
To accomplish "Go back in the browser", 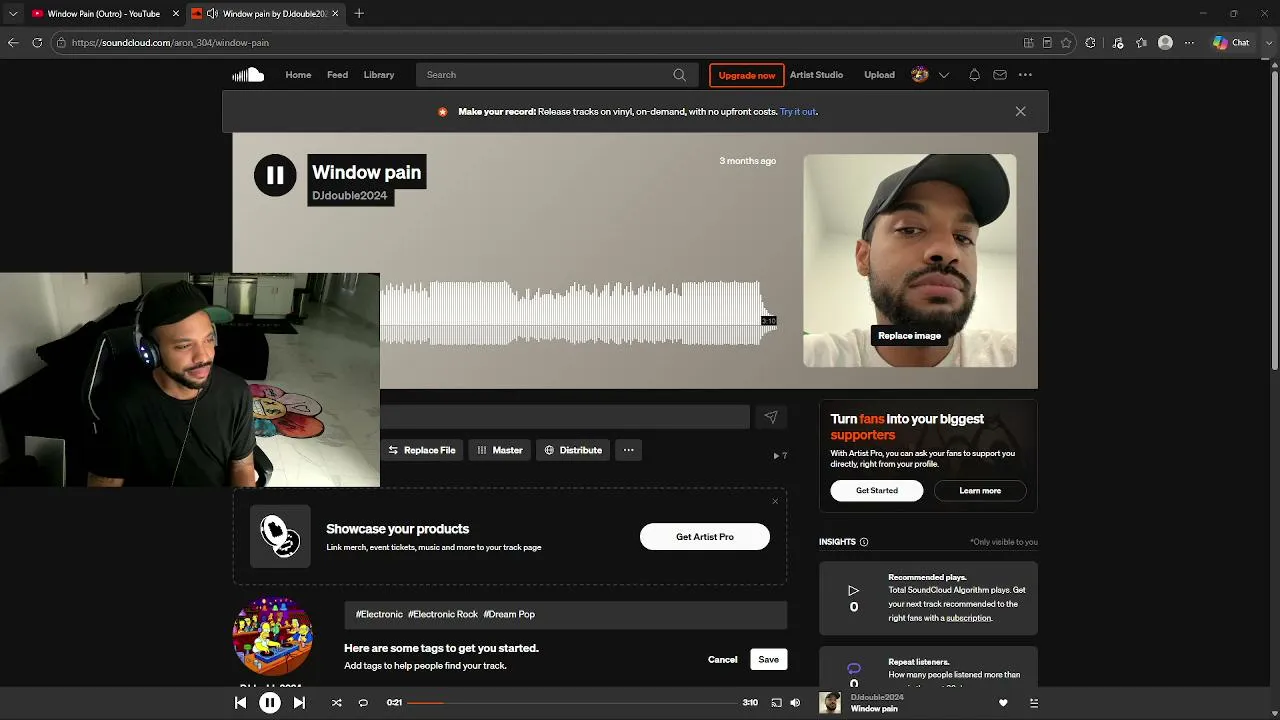I will pyautogui.click(x=13, y=43).
